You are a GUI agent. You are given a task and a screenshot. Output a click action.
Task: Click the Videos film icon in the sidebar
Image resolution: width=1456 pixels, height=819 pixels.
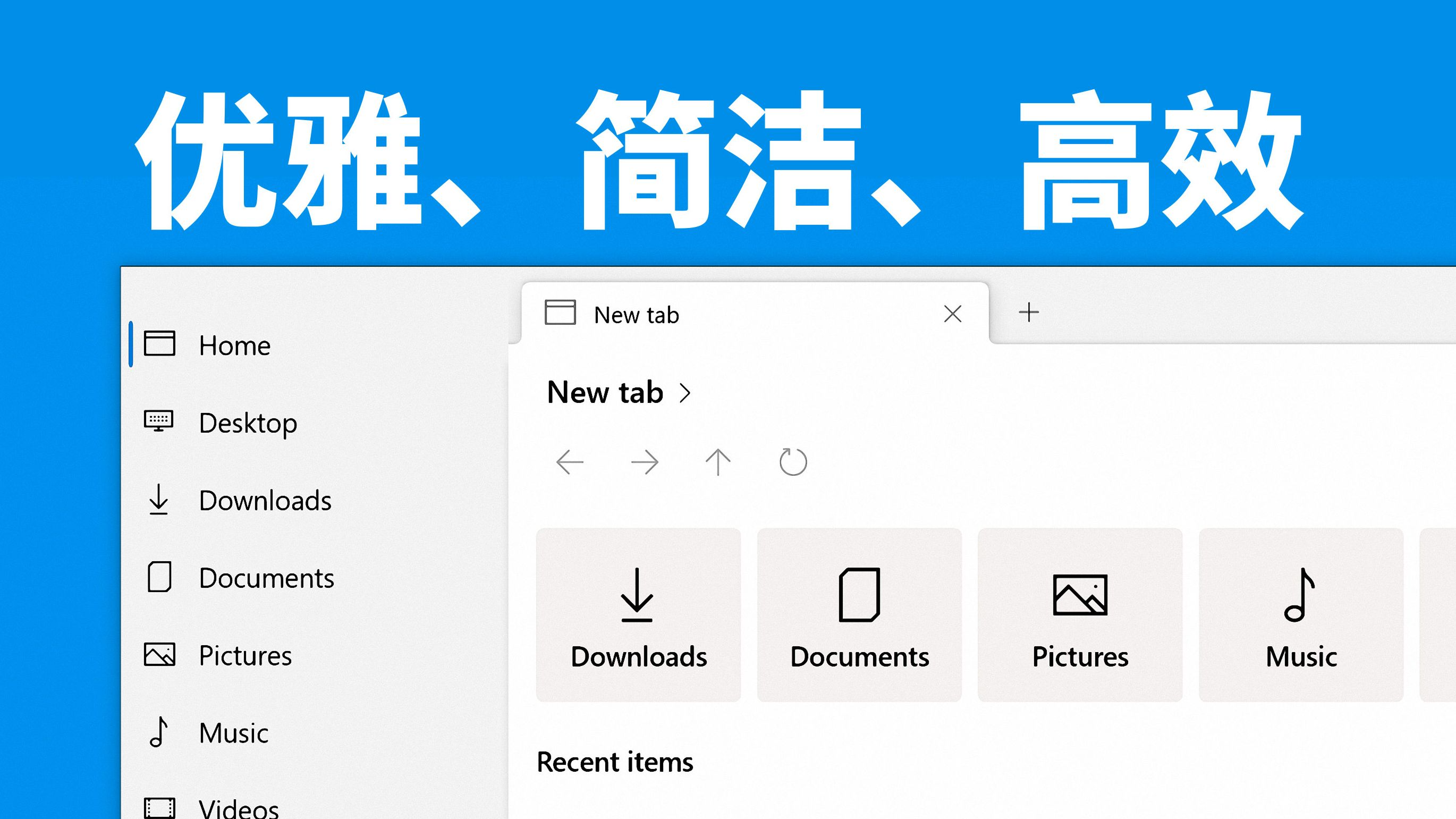[x=159, y=808]
